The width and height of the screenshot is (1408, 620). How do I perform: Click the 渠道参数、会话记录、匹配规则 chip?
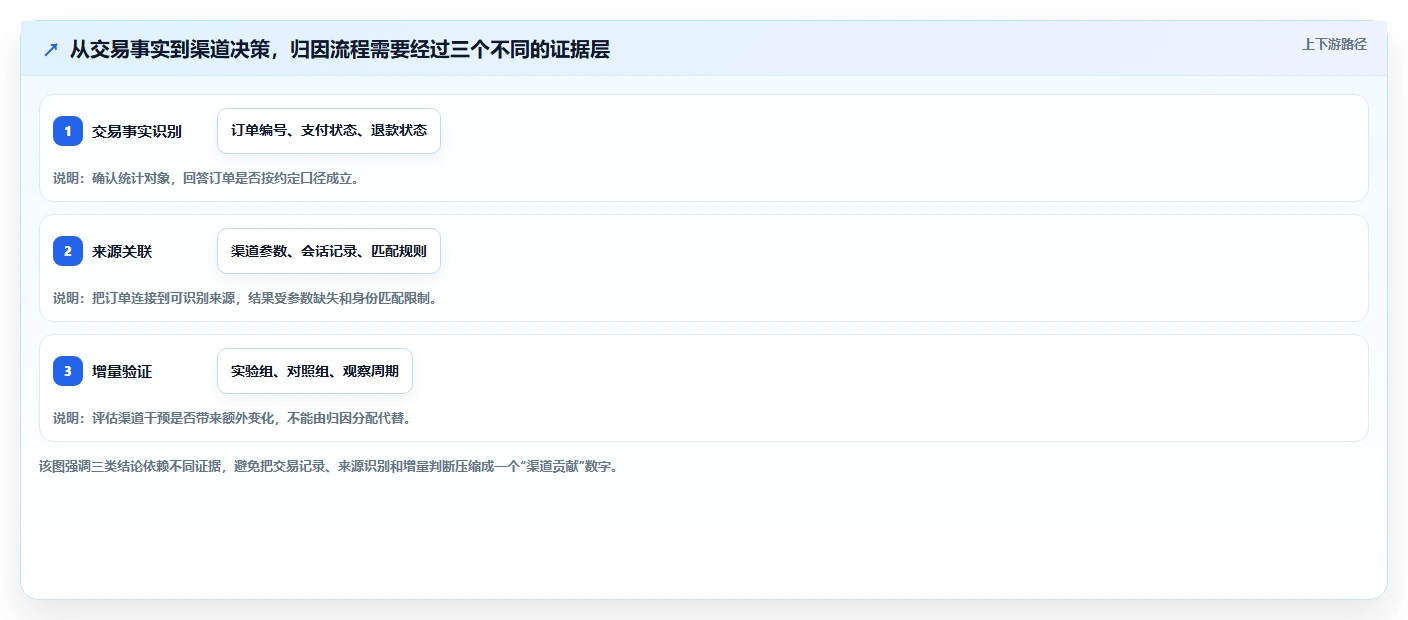(329, 251)
